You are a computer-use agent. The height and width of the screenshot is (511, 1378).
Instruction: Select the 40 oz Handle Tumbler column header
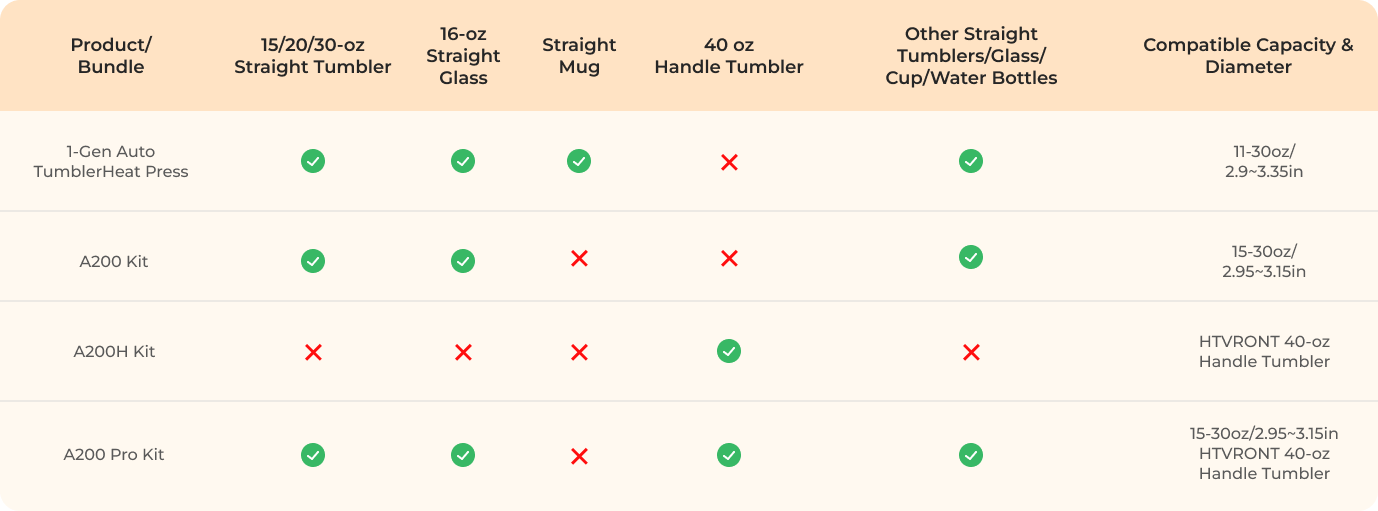729,56
